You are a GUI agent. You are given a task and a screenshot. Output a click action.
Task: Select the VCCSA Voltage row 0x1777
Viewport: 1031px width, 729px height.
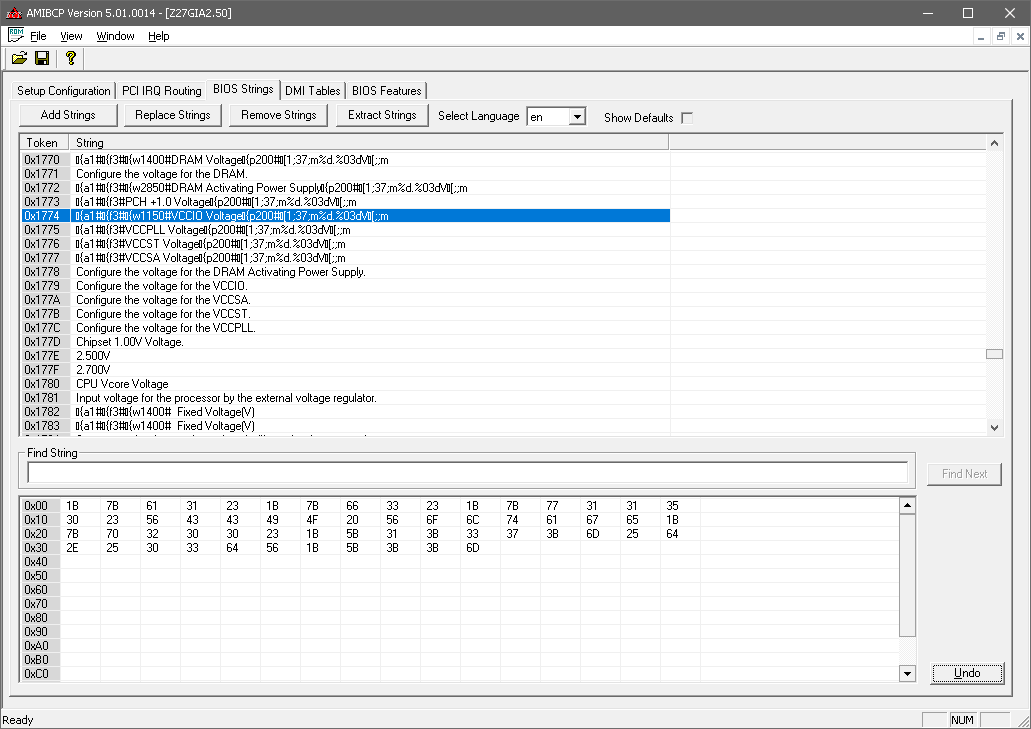345,258
